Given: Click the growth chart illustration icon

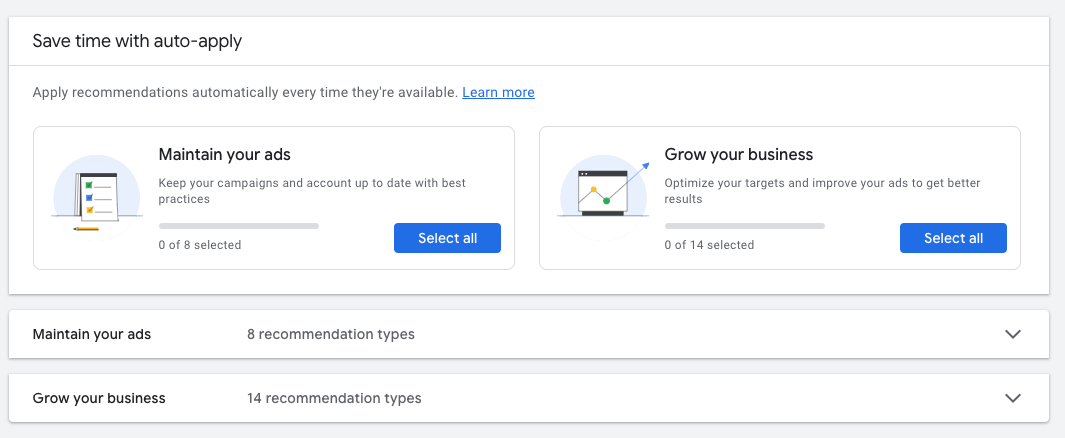Looking at the screenshot, I should tap(603, 190).
